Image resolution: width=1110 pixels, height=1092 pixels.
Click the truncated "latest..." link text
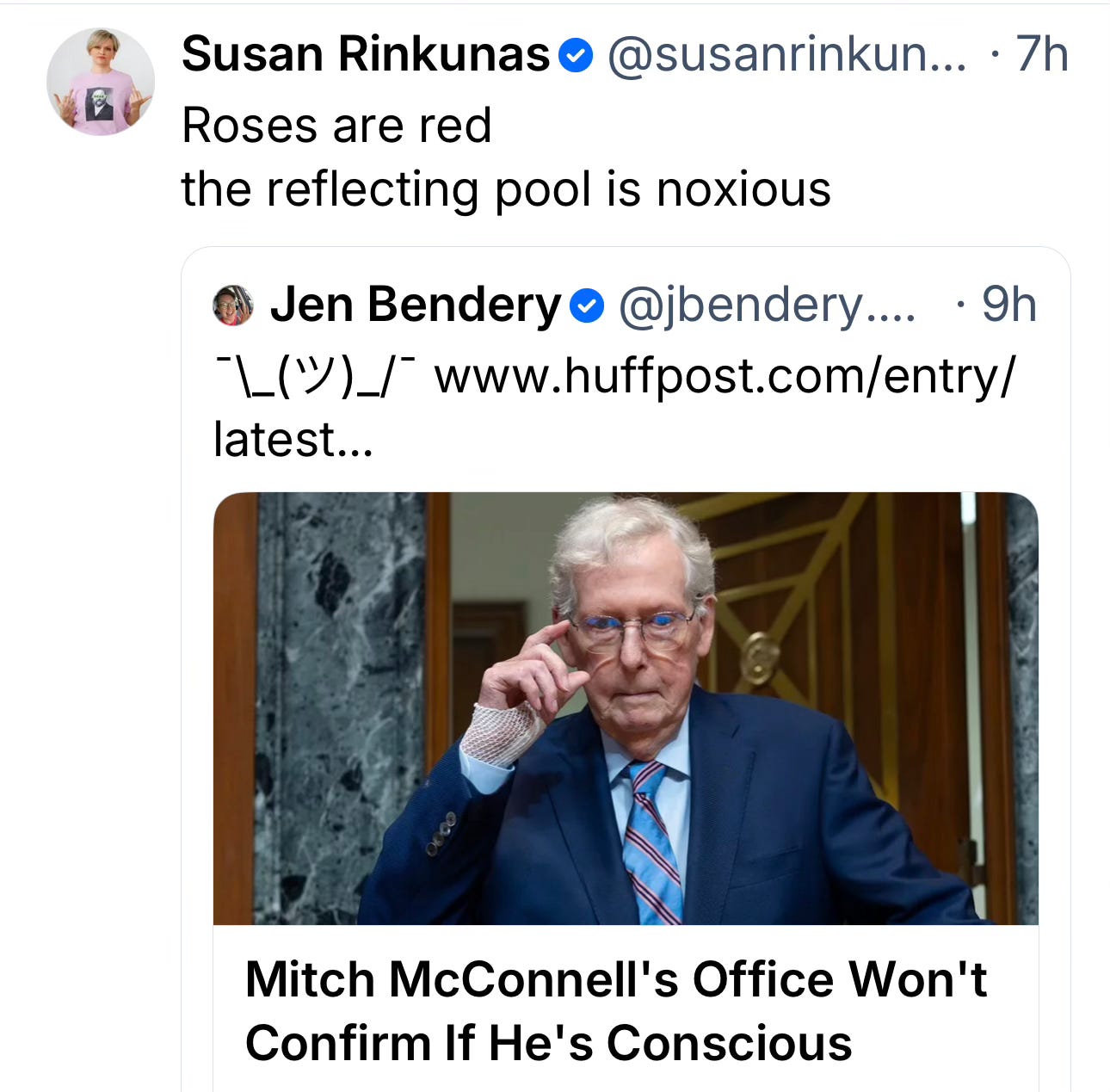(x=293, y=440)
